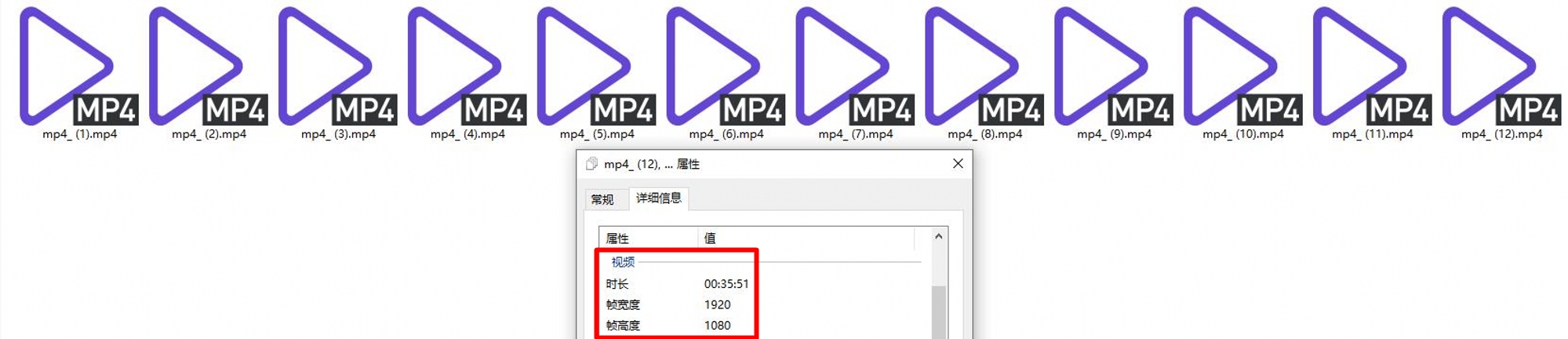Select the mp4_ (1).mp4 file icon
The width and height of the screenshot is (1568, 339).
(79, 66)
